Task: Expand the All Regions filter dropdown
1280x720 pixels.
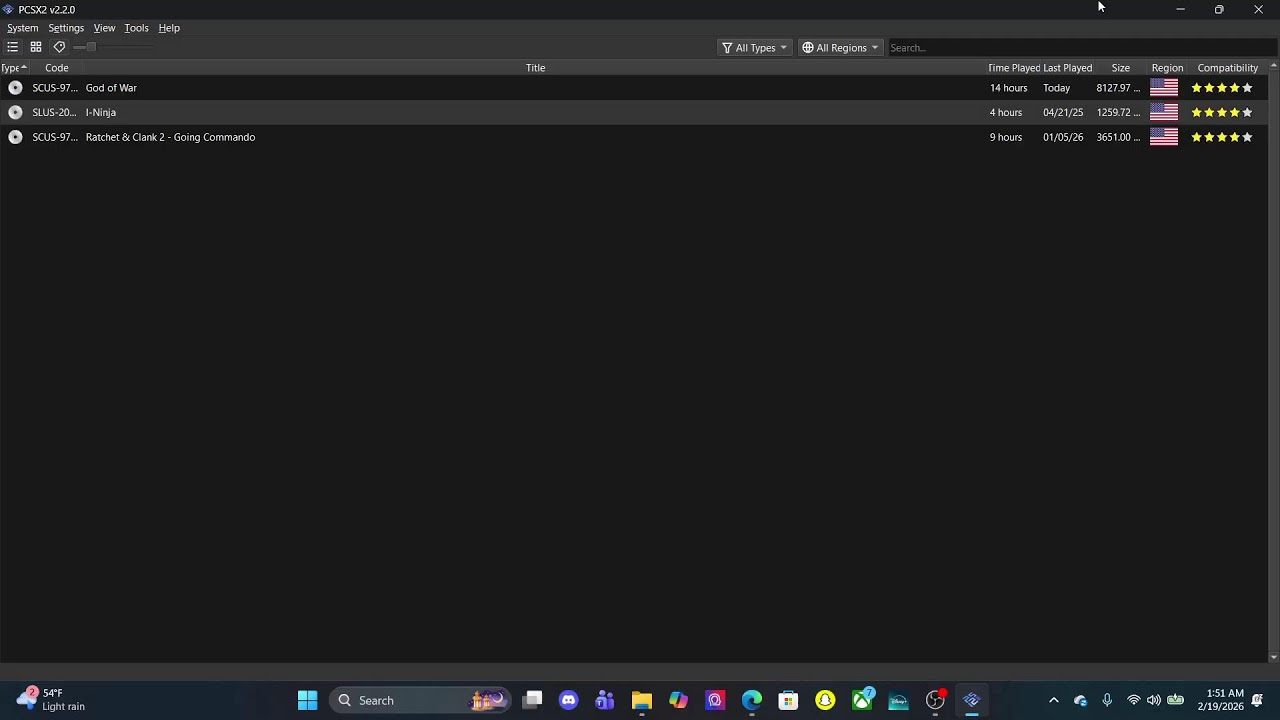Action: coord(840,47)
